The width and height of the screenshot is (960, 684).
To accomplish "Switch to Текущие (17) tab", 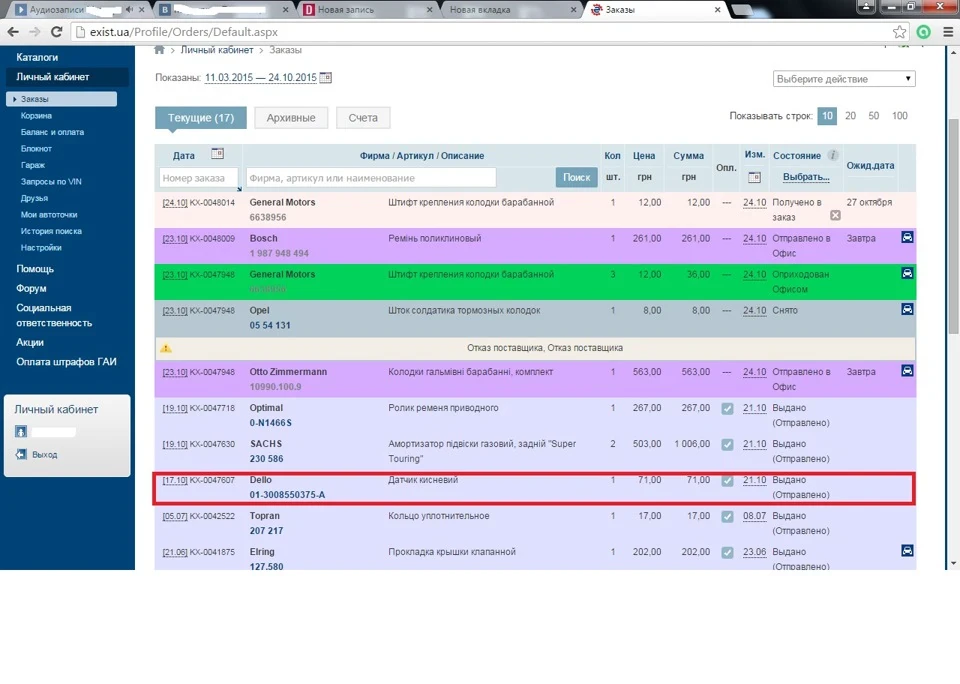I will point(201,118).
